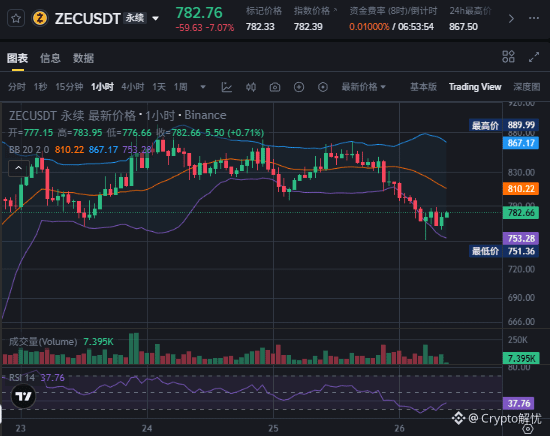Click the 标记价格 782.33 value
Viewport: 550px width, 436px height.
(x=260, y=27)
